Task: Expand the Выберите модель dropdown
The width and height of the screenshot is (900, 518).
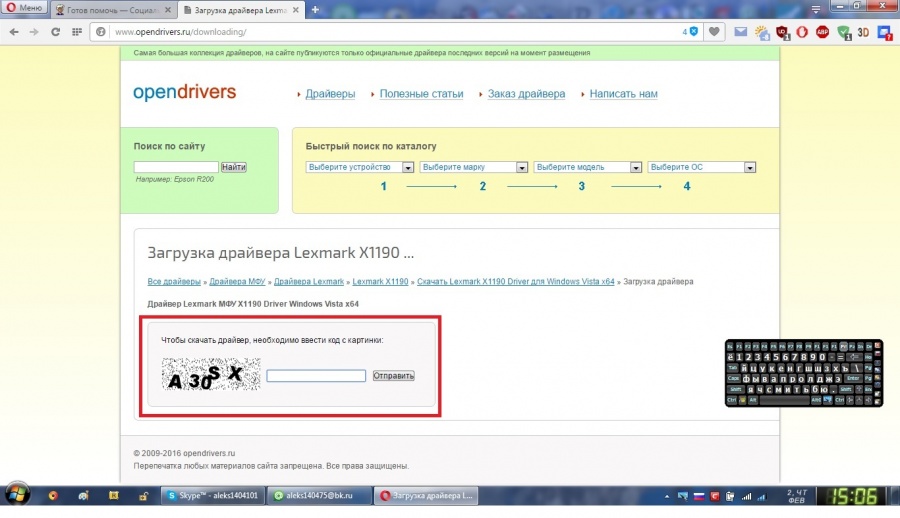Action: pos(587,167)
